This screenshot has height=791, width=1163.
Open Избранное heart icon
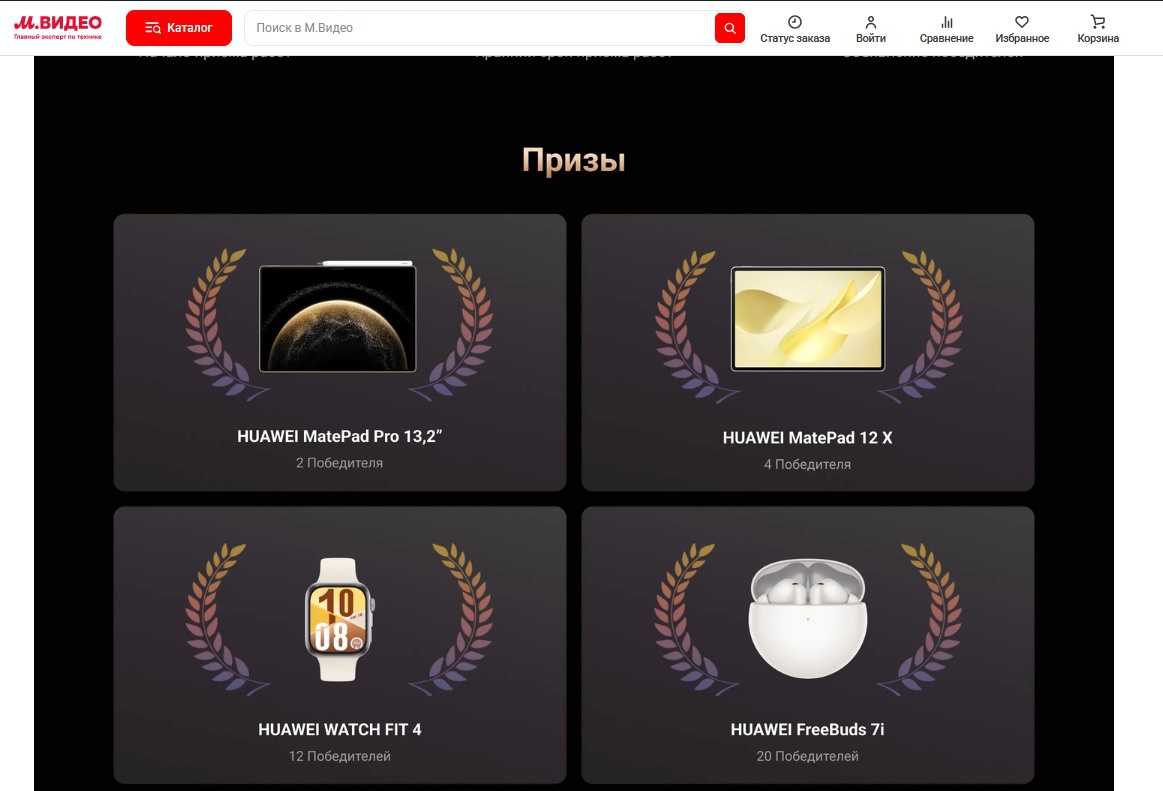coord(1022,21)
